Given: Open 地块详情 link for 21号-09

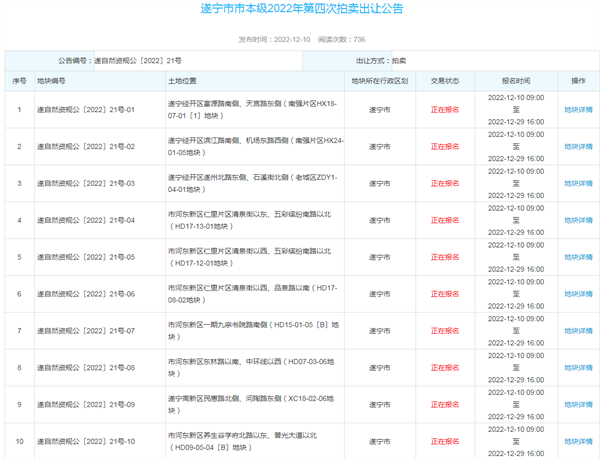Looking at the screenshot, I should coord(578,405).
